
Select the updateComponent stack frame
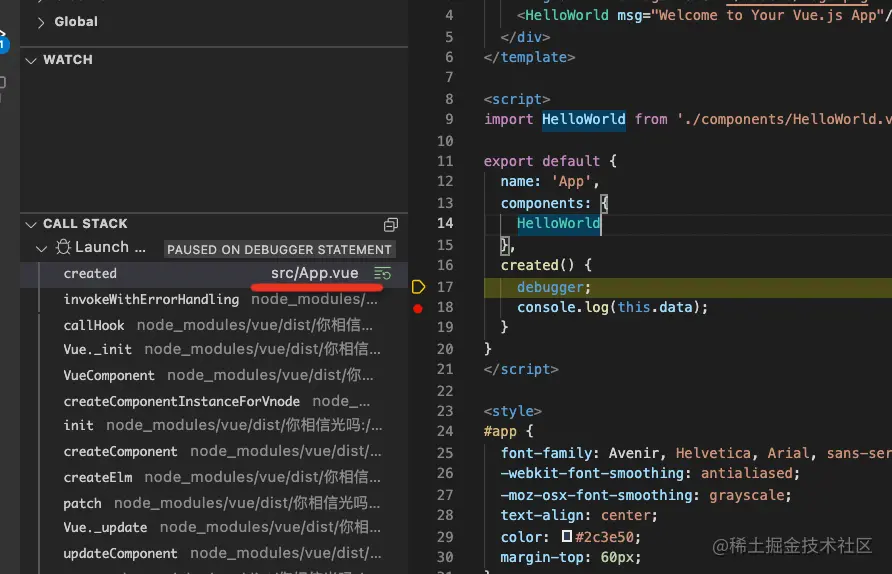120,553
